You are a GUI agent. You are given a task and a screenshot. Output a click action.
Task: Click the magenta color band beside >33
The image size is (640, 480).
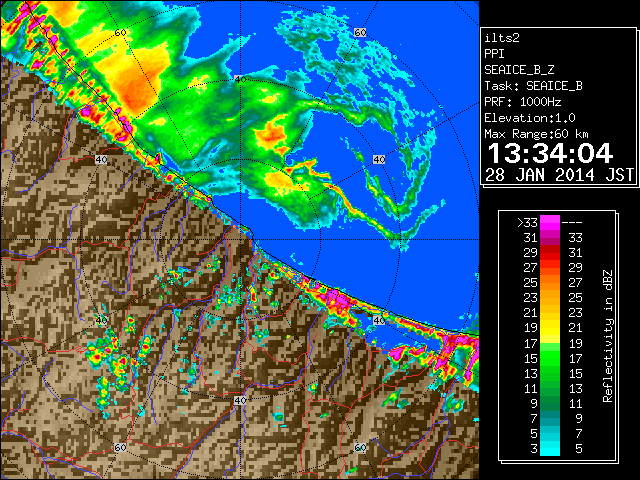click(550, 222)
